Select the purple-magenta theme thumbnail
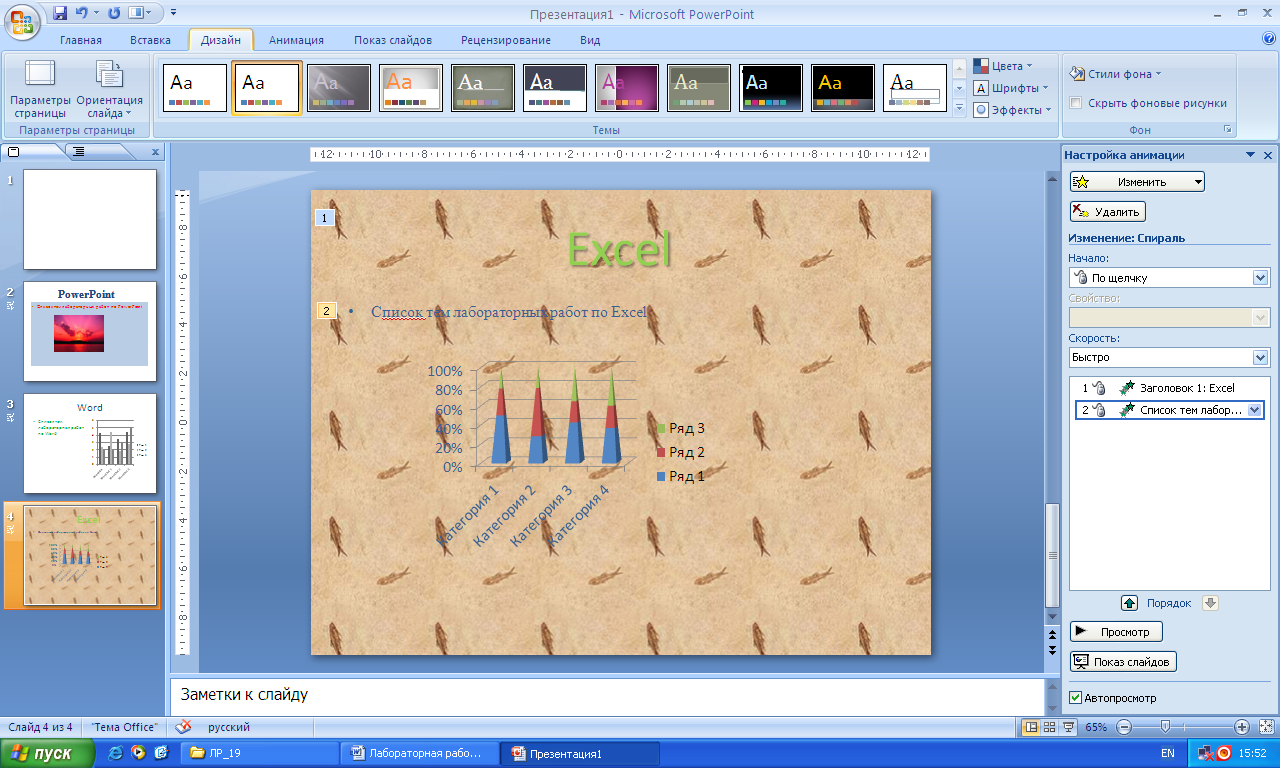The height and width of the screenshot is (768, 1280). coord(627,88)
